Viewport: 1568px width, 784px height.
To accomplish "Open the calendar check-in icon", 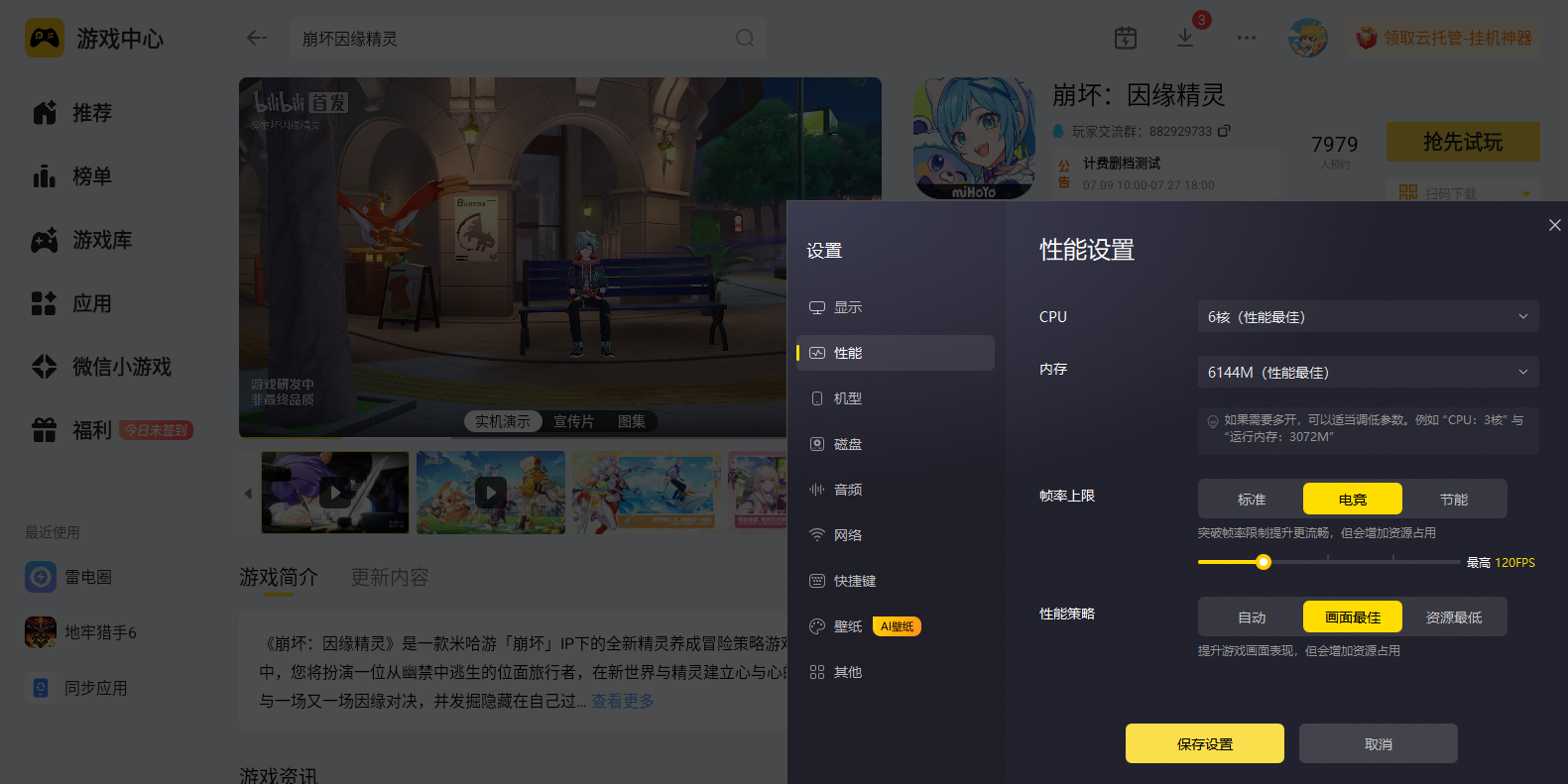I will [x=1126, y=38].
